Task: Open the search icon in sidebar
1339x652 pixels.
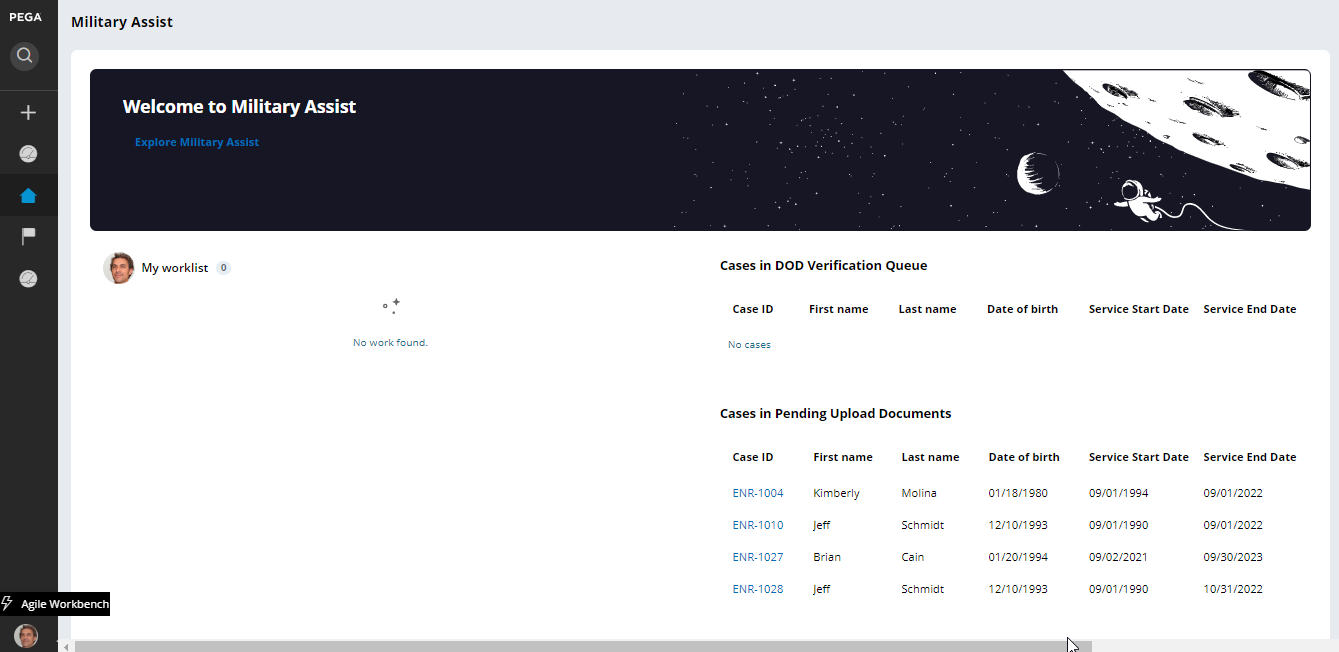Action: (25, 56)
